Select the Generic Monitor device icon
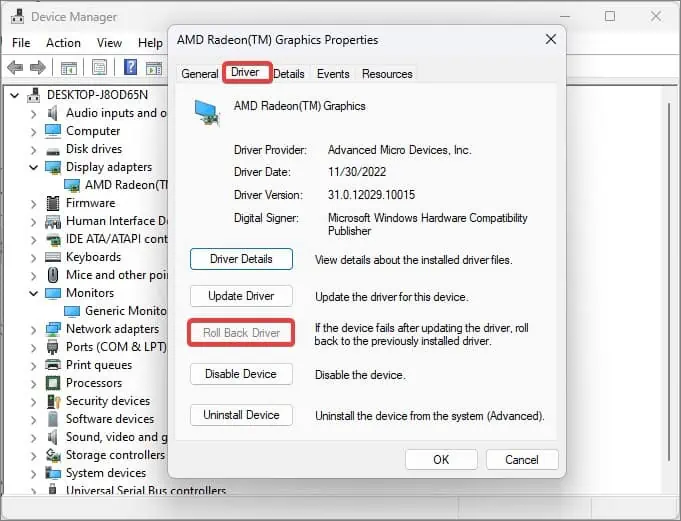681x521 pixels. click(72, 311)
